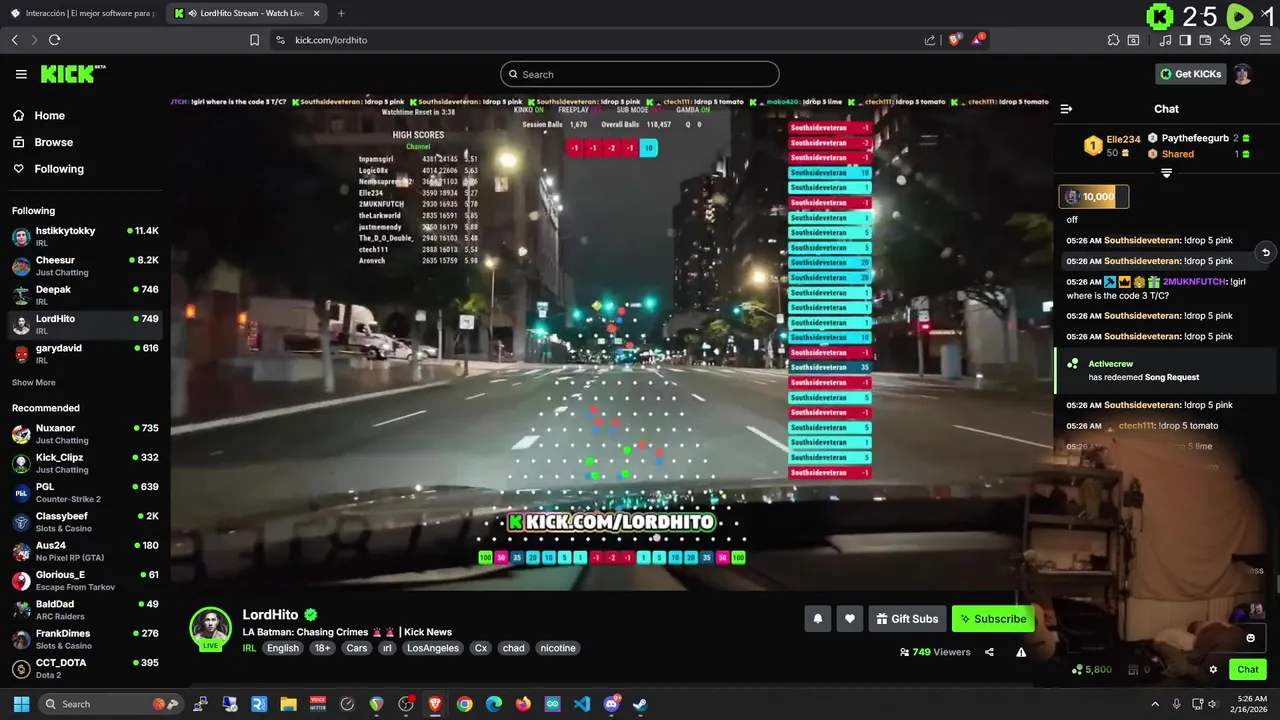Click the Cars stream tag
1280x720 pixels.
(357, 648)
